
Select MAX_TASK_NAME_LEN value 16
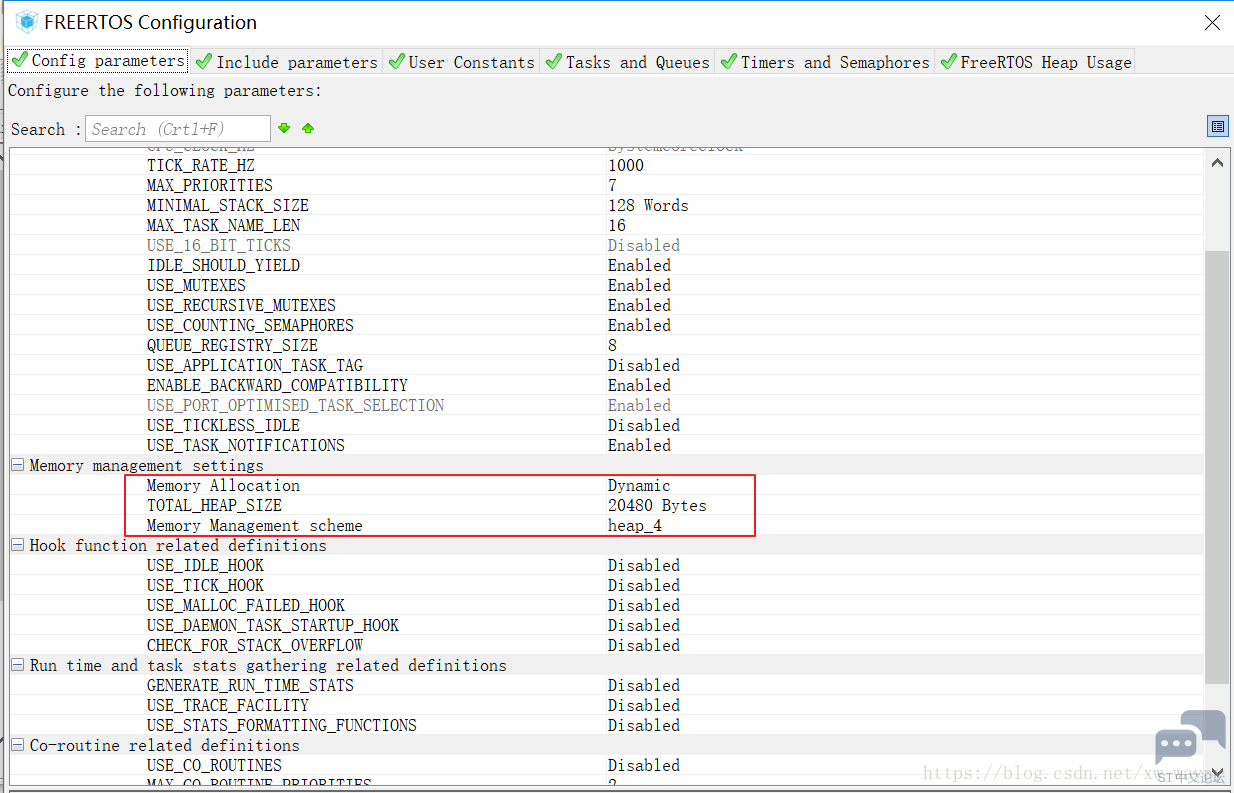pyautogui.click(x=616, y=225)
